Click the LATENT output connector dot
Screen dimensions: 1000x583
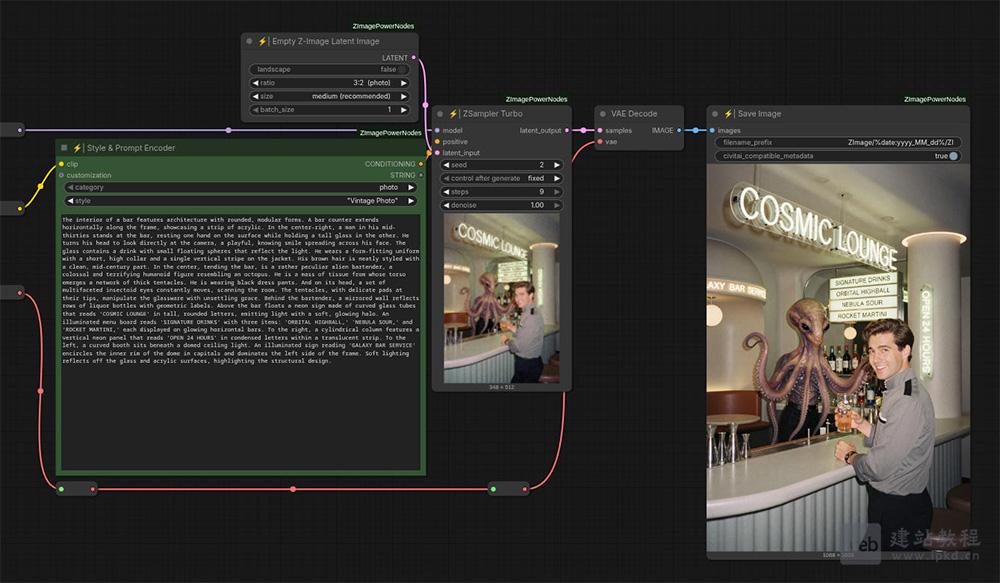coord(414,58)
